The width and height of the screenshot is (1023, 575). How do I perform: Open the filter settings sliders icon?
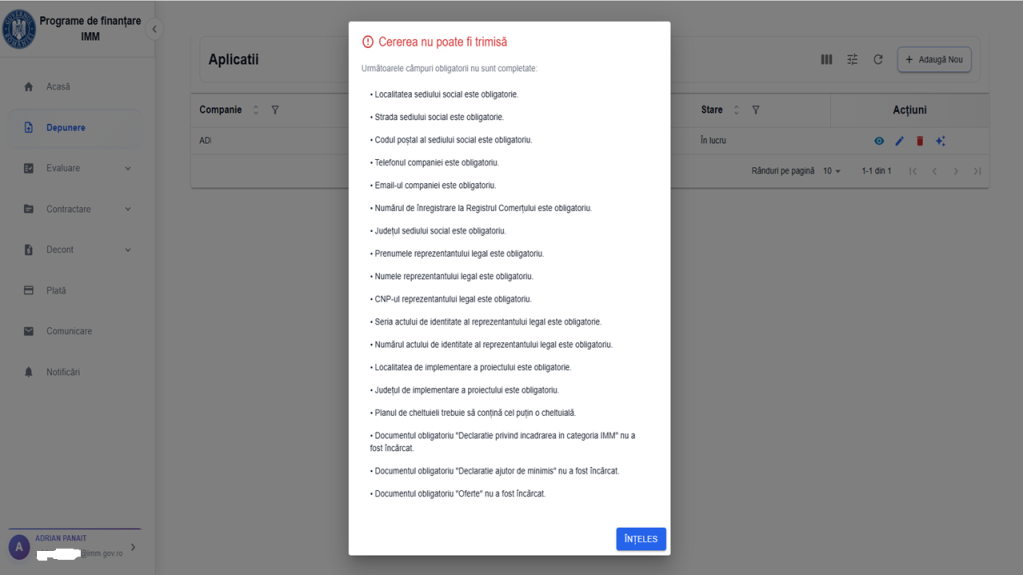[852, 59]
